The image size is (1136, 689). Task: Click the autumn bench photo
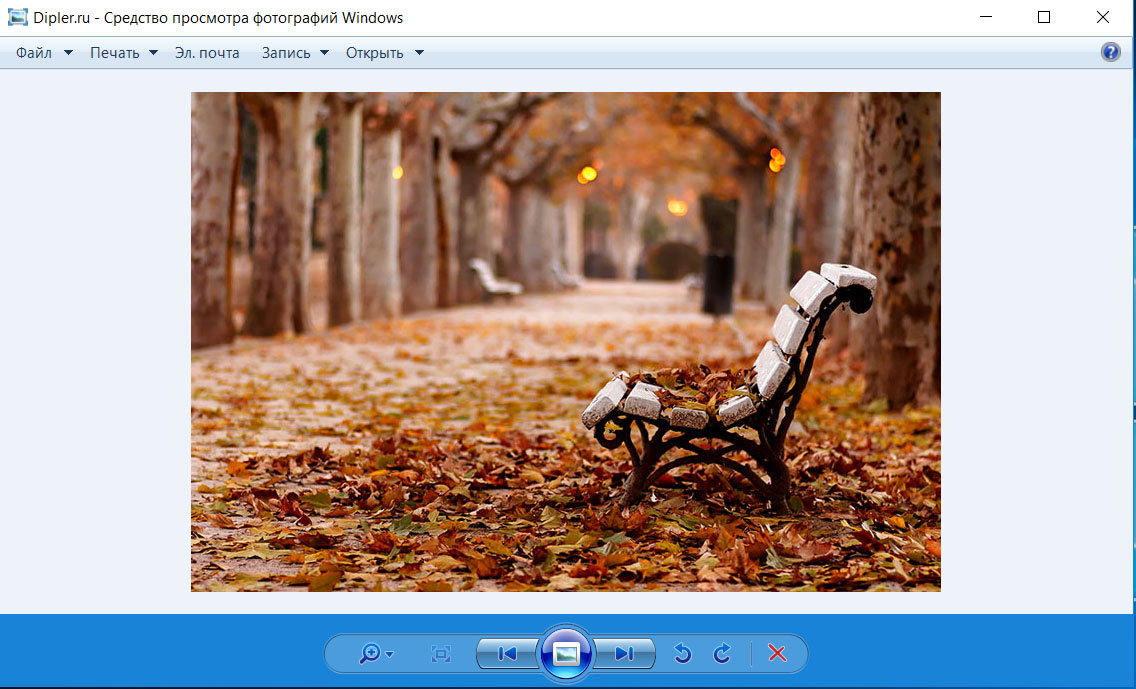tap(565, 340)
